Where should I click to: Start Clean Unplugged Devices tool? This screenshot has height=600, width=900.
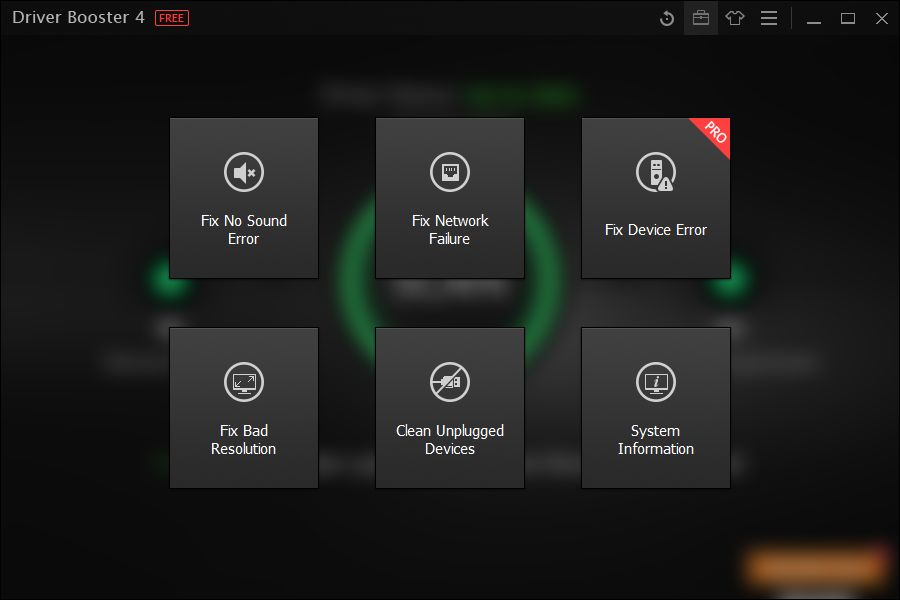click(449, 408)
